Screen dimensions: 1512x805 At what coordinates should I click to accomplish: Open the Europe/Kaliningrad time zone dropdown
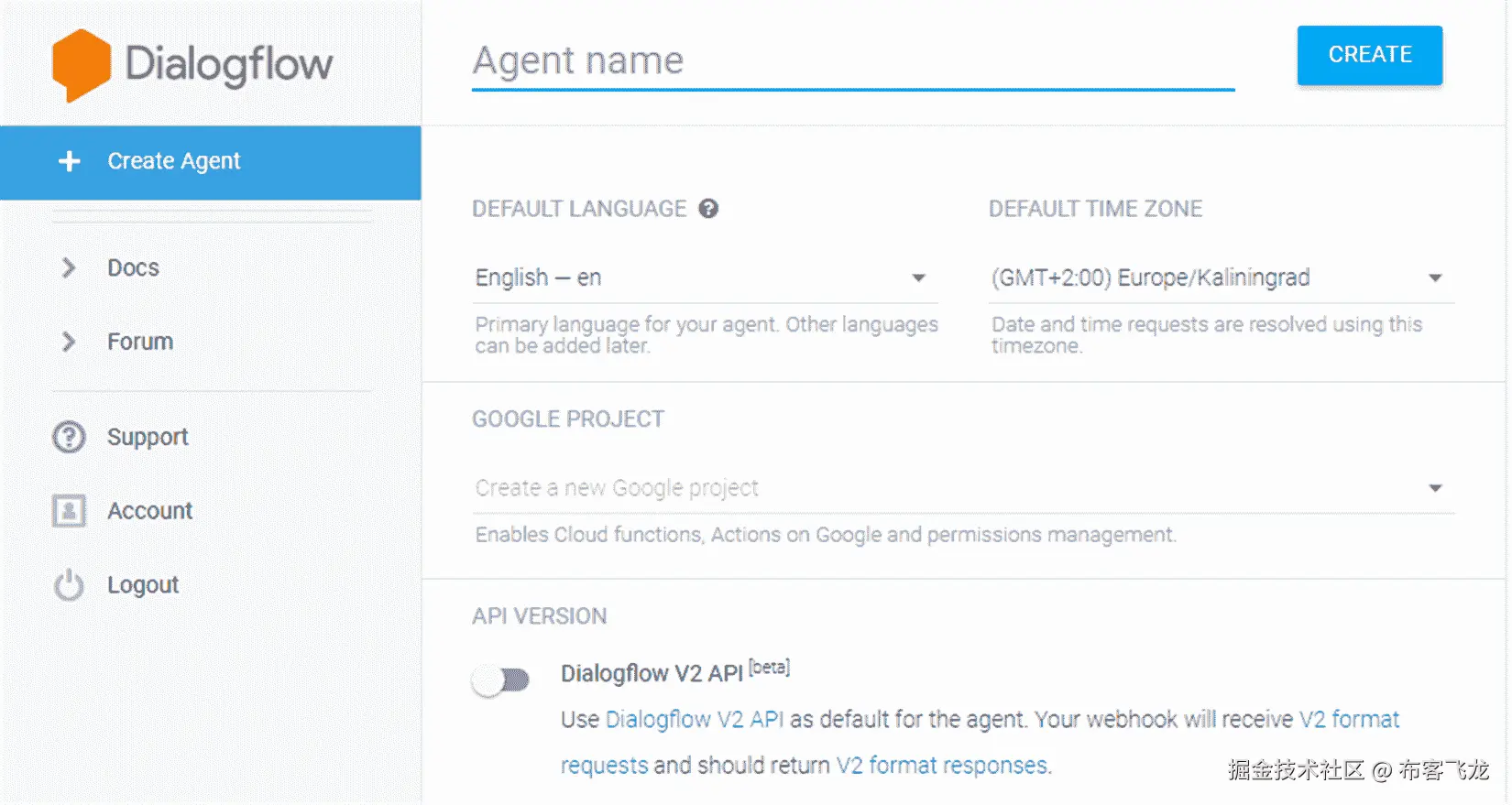coord(1222,277)
